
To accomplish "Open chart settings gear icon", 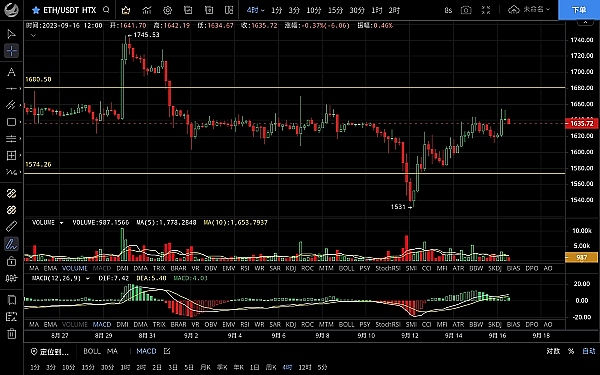I will coord(168,10).
